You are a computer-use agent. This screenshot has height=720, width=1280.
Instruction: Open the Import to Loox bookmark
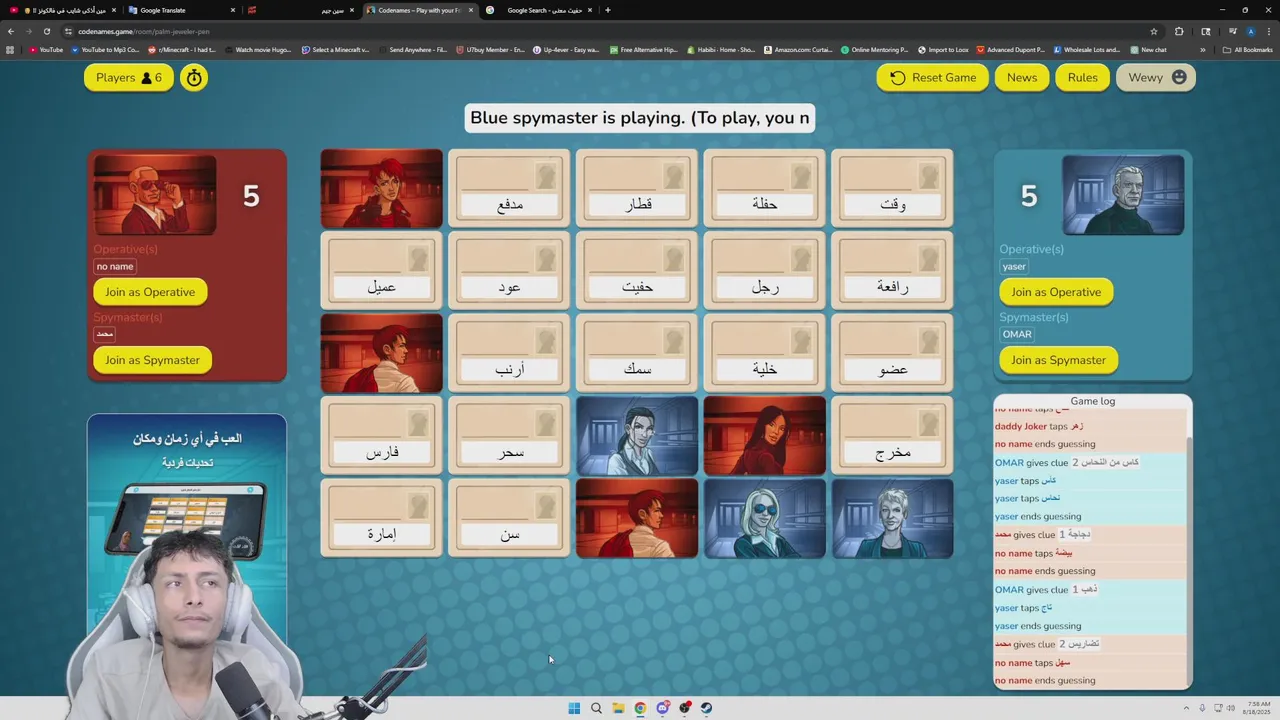coord(943,49)
